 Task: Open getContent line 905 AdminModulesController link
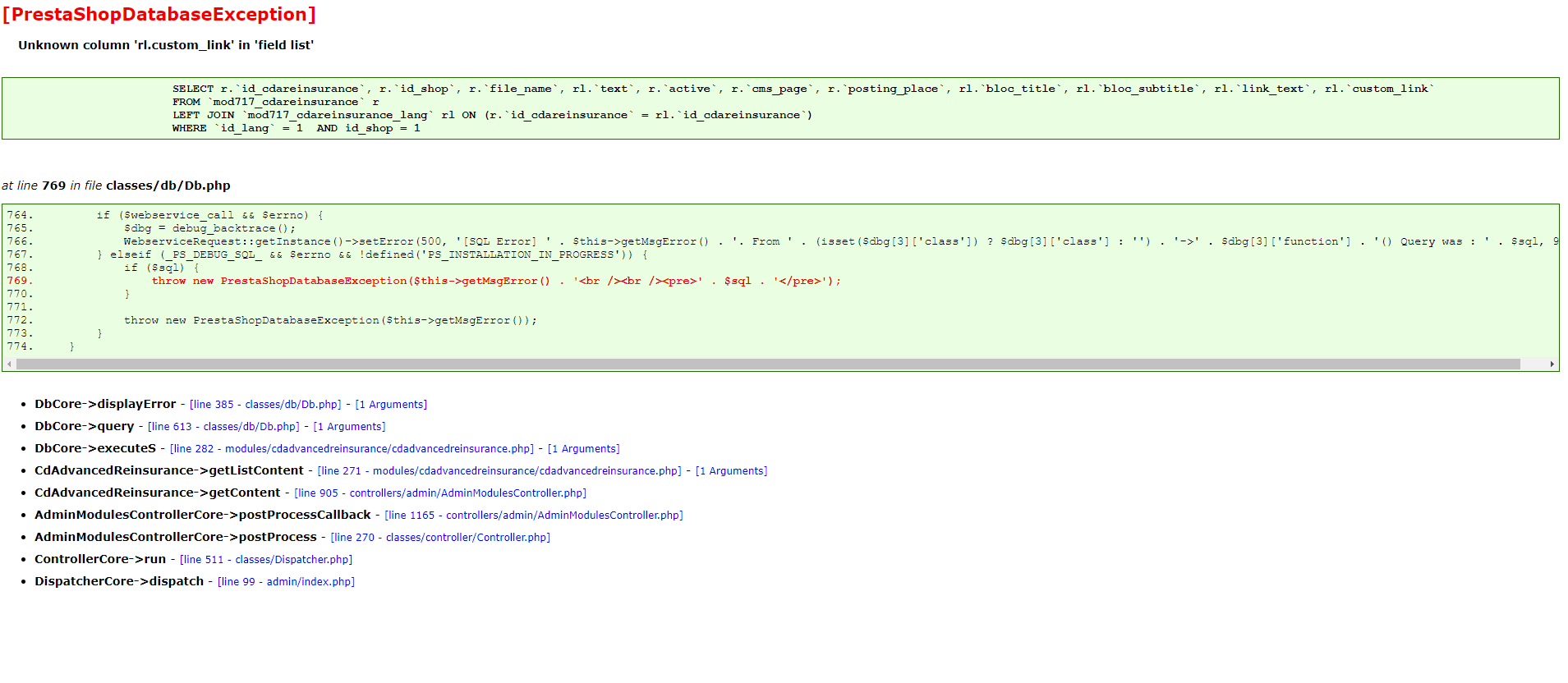tap(440, 493)
